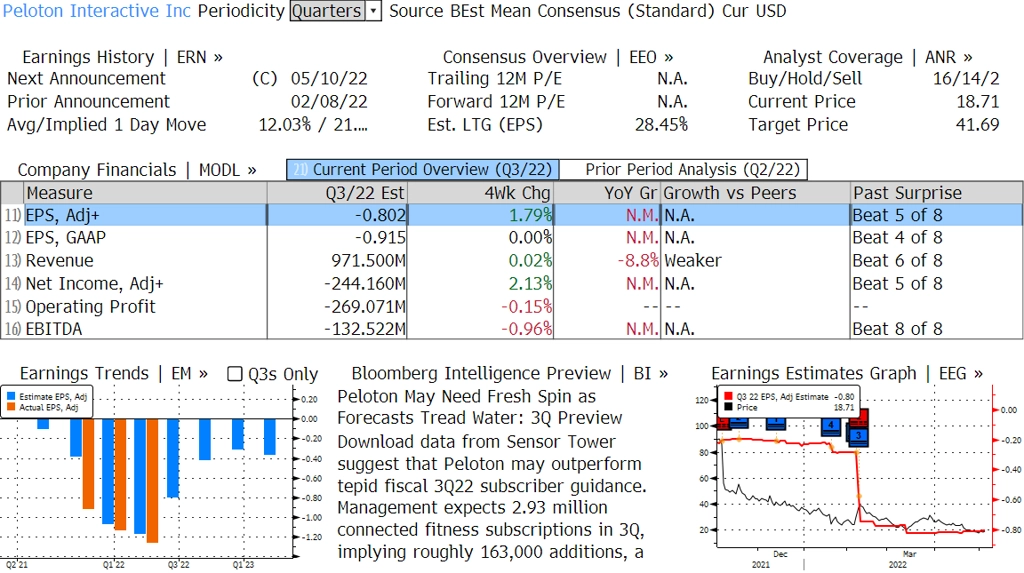Open Consensus Overview EEO link
Viewport: 1024px width, 573px height.
558,57
